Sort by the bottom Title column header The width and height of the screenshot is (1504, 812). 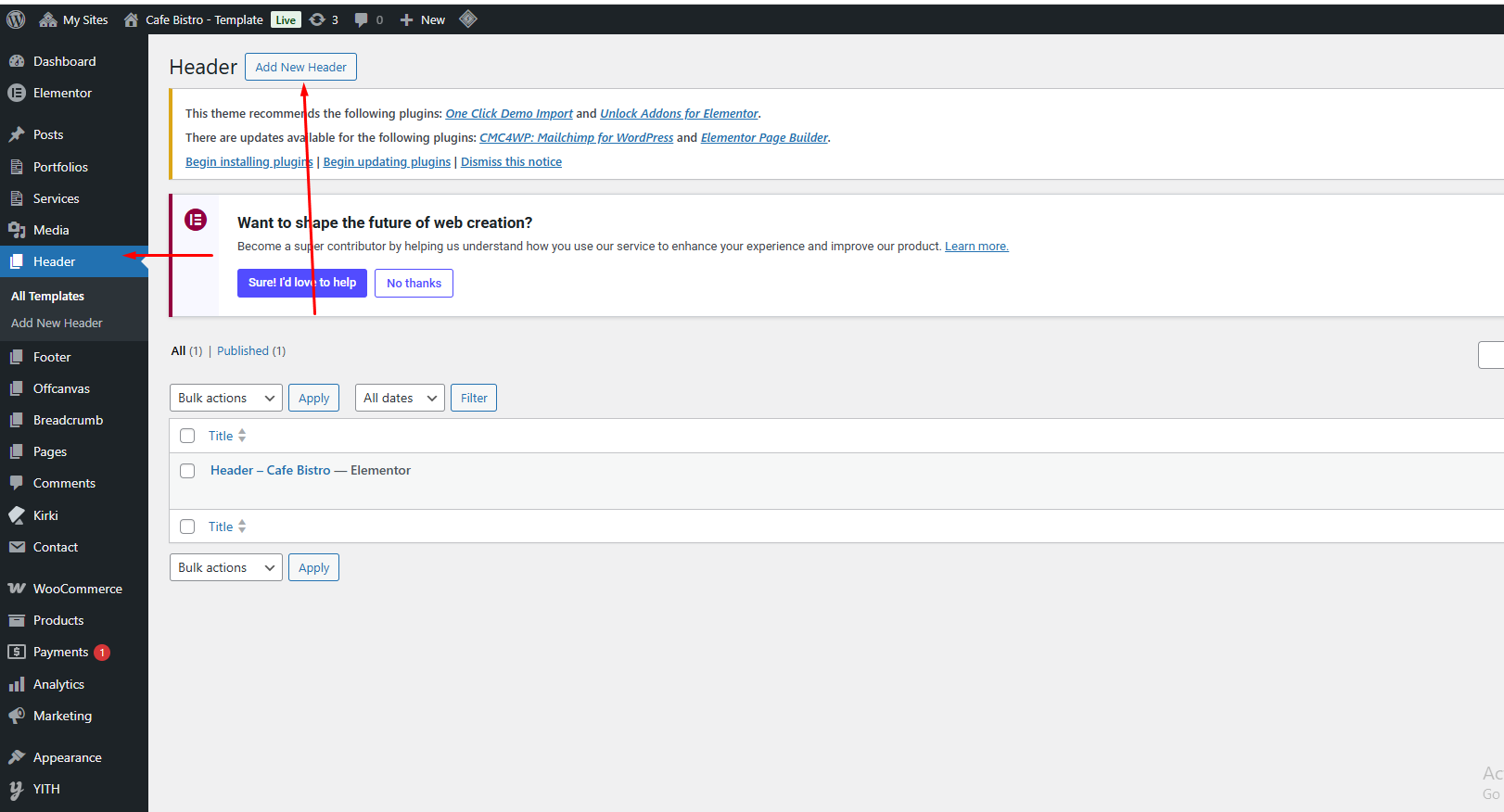(227, 527)
